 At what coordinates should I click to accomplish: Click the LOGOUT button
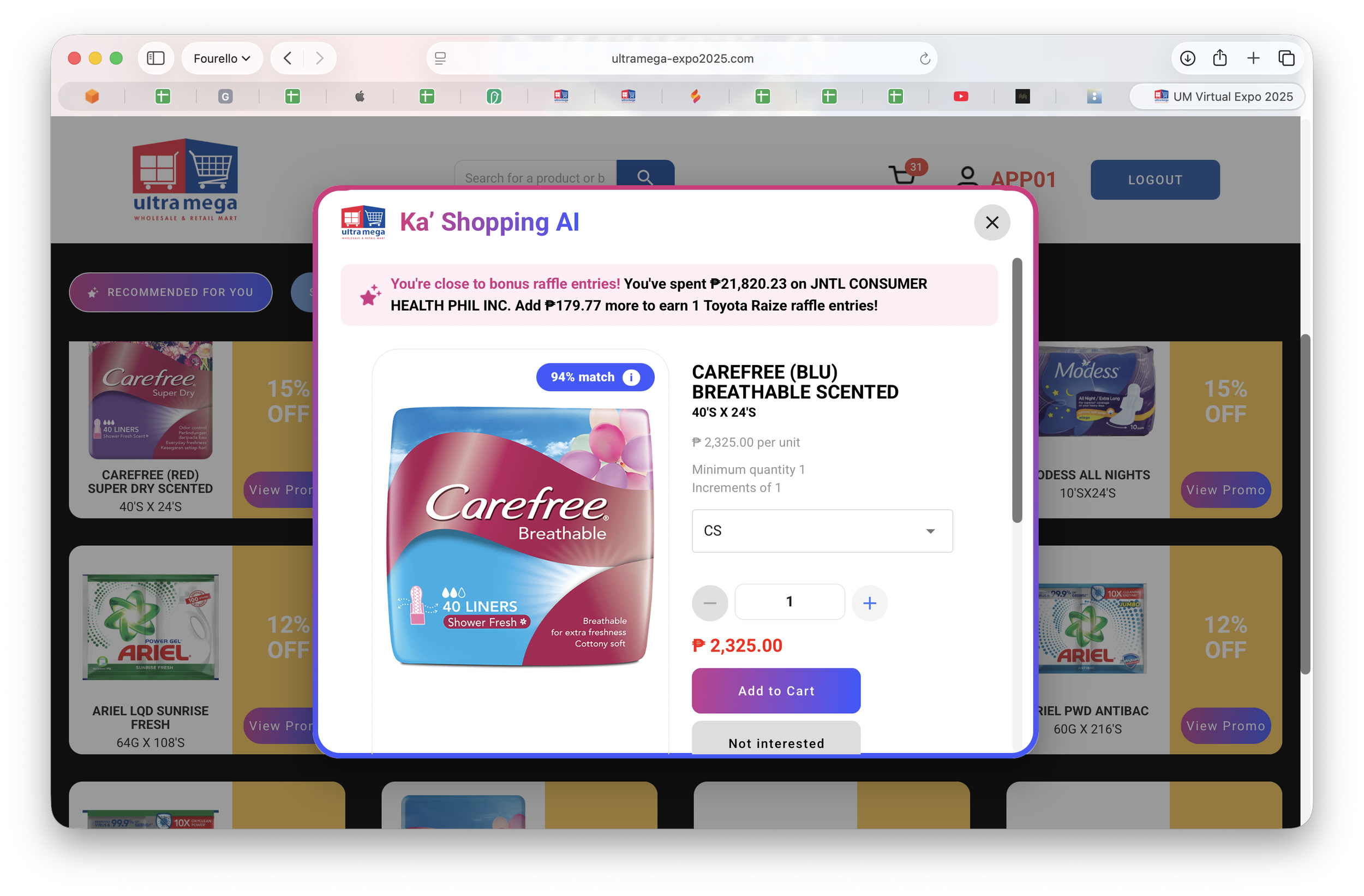tap(1154, 180)
